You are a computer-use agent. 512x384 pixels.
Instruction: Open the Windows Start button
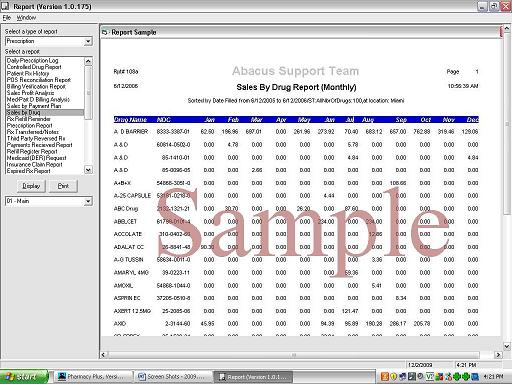24,377
